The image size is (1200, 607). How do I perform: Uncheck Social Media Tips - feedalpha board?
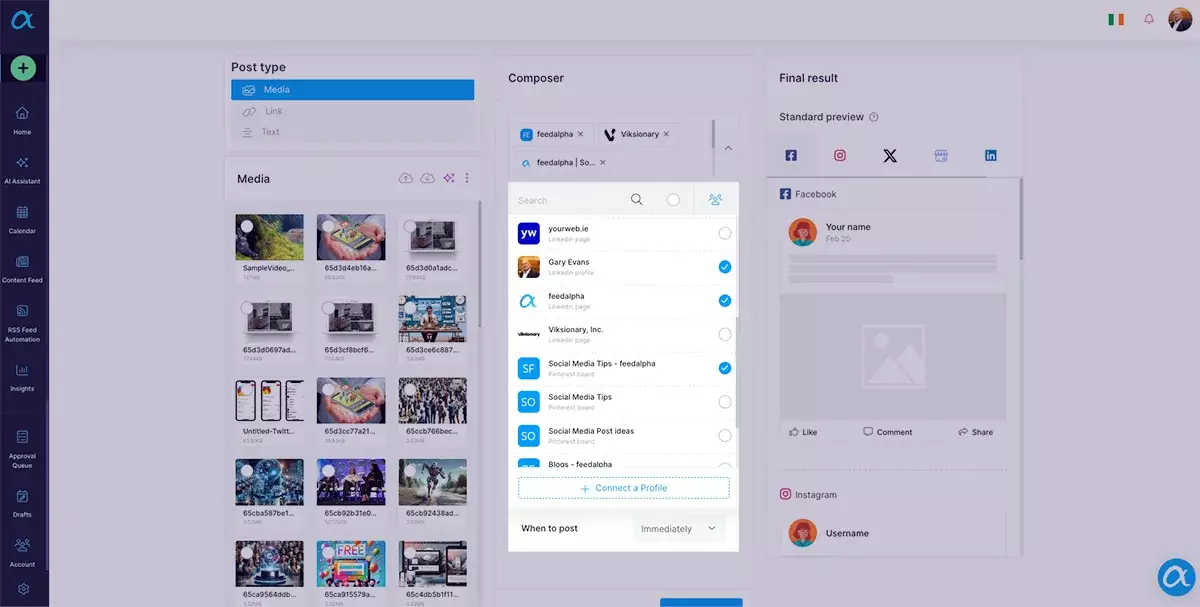coord(725,368)
